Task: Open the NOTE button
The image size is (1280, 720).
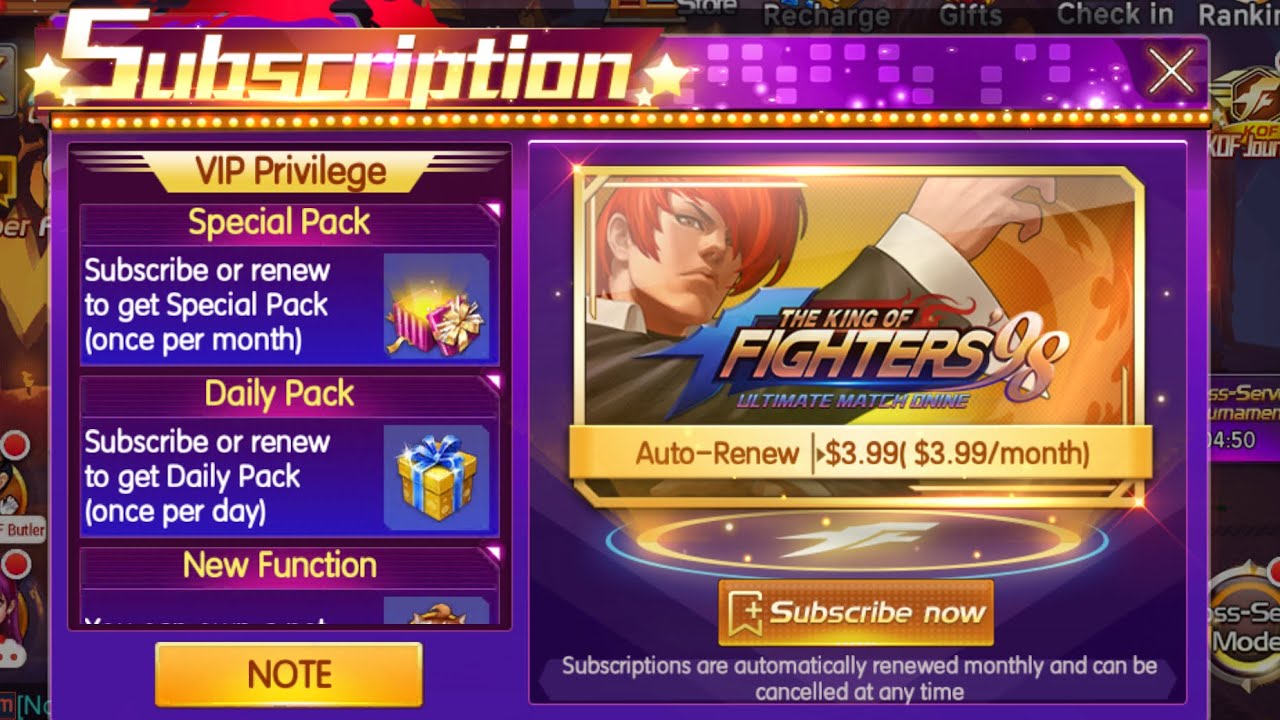Action: [x=288, y=675]
